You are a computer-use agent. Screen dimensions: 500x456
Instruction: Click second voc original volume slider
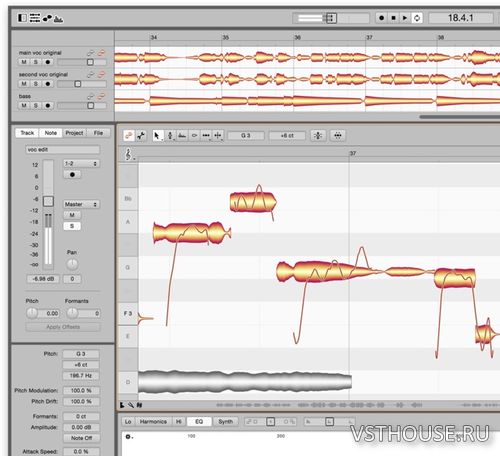tap(82, 84)
